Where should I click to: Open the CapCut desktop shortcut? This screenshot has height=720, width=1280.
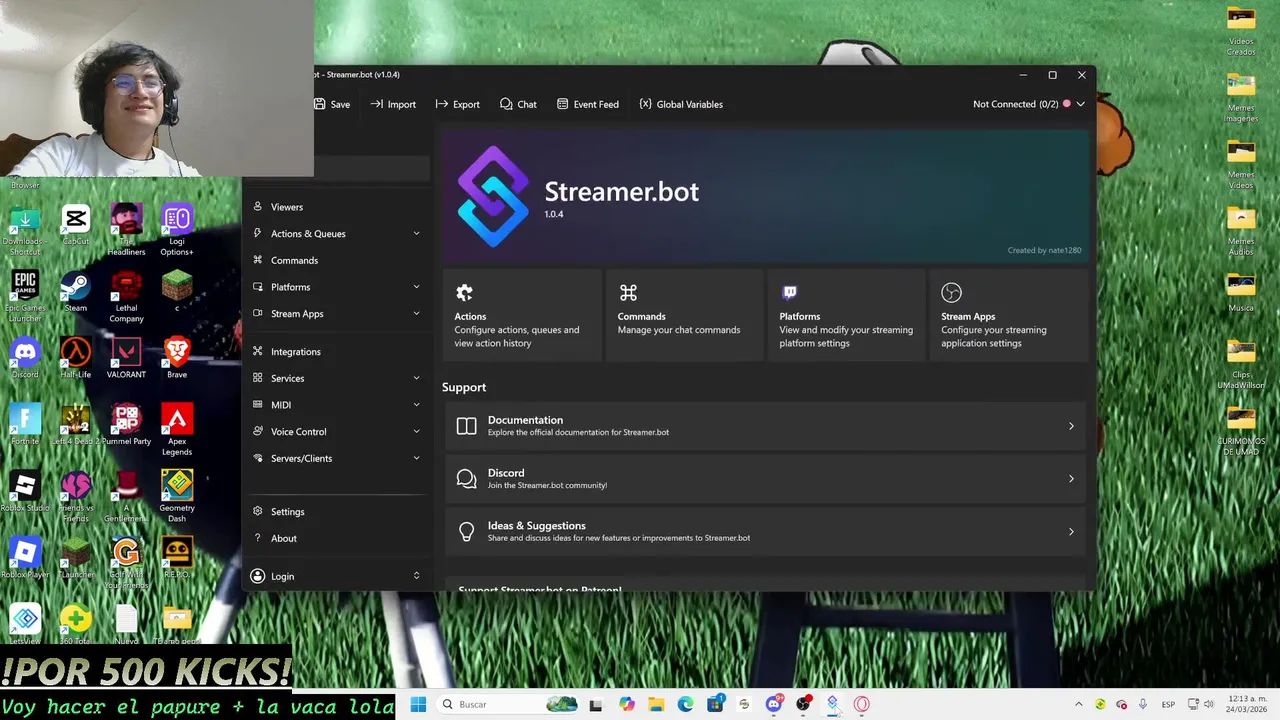click(x=76, y=224)
